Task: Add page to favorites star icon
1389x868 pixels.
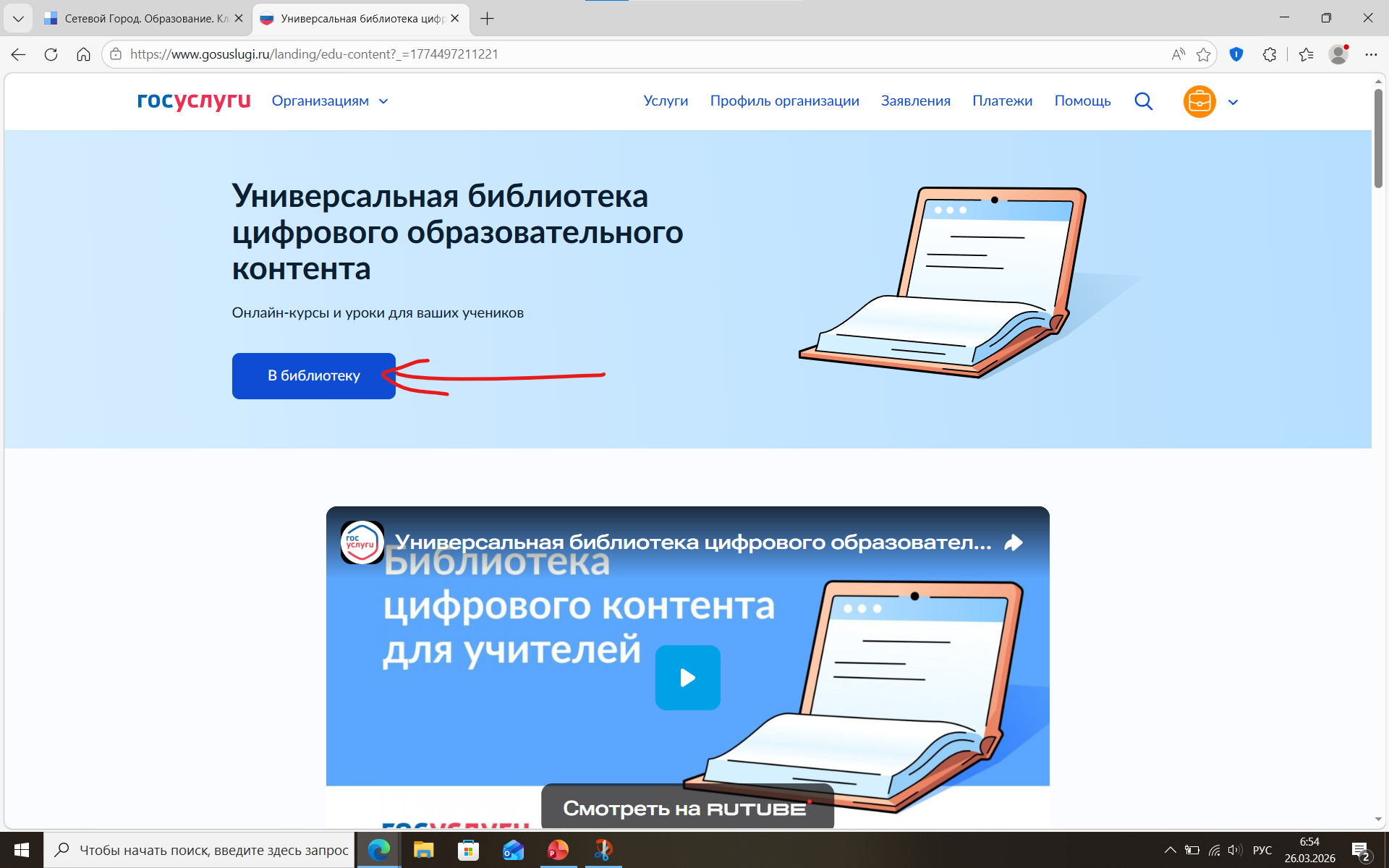Action: tap(1203, 54)
